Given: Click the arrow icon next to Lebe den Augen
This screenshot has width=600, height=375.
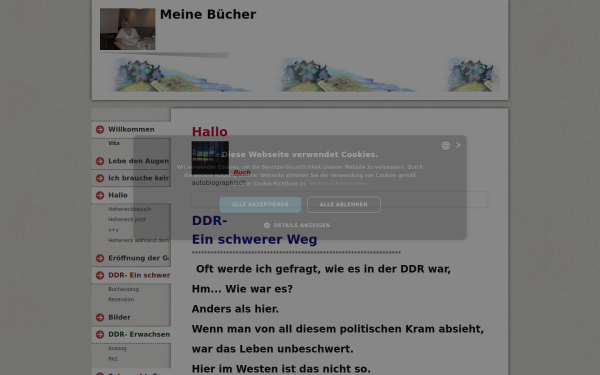Looking at the screenshot, I should [100, 161].
